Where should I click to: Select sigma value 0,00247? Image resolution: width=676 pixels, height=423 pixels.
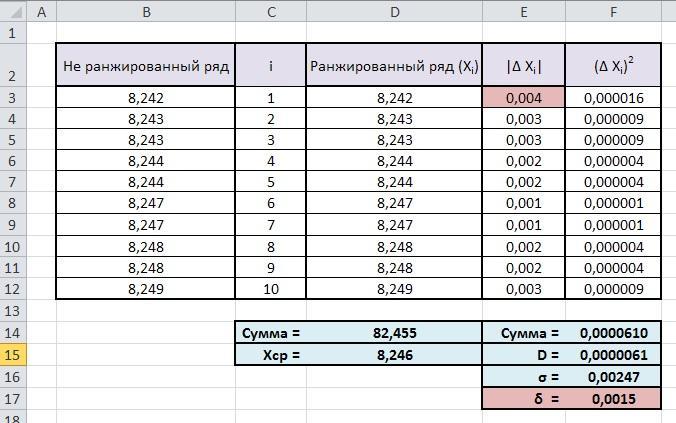[x=613, y=377]
